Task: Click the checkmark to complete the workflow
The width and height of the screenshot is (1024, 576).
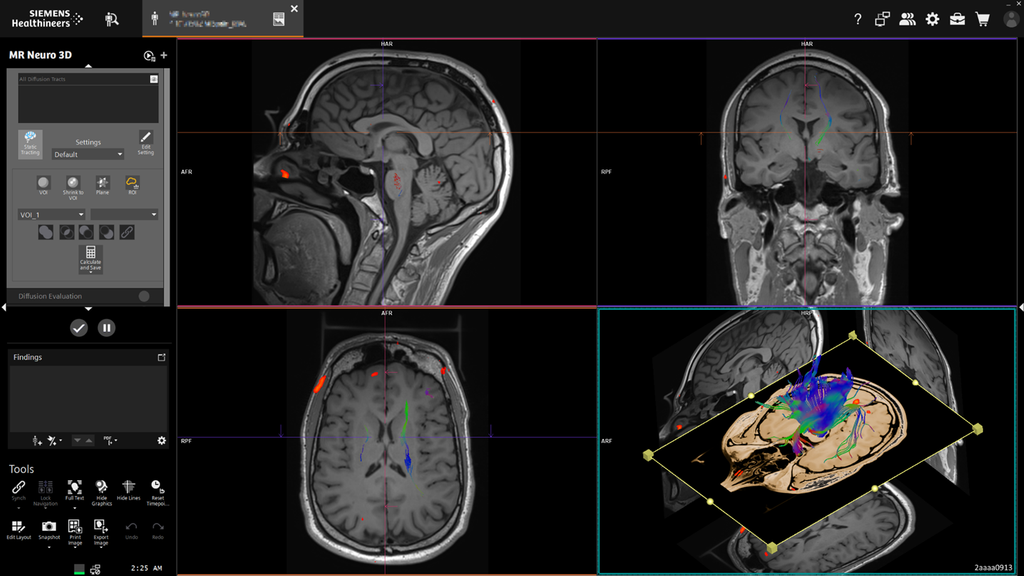Action: point(79,328)
